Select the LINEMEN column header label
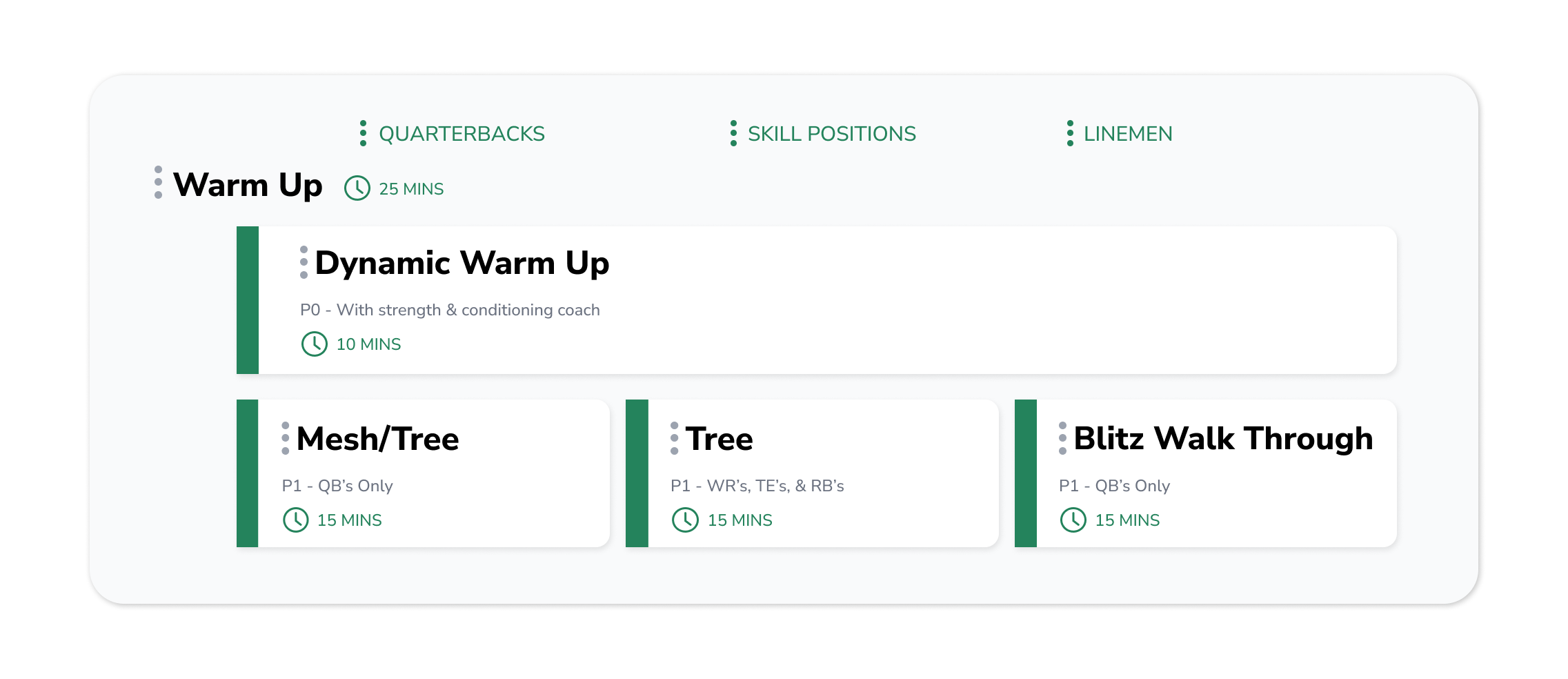This screenshot has width=1568, height=679. point(1128,134)
